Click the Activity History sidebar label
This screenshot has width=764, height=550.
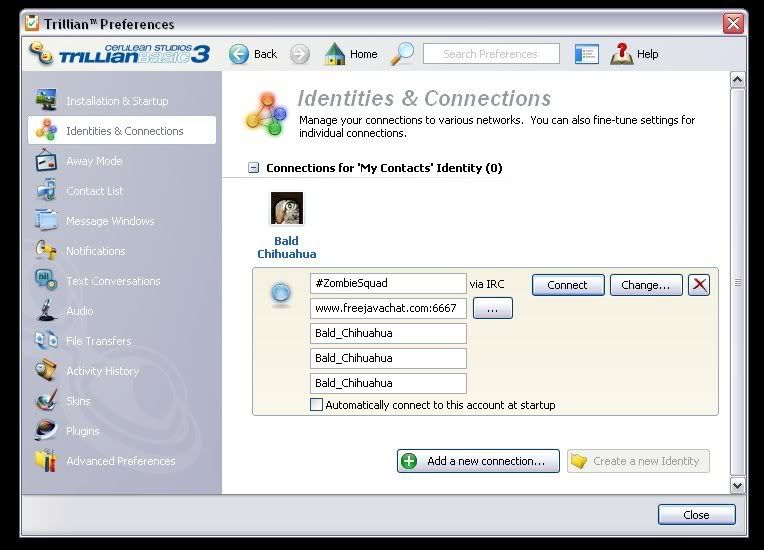point(103,371)
